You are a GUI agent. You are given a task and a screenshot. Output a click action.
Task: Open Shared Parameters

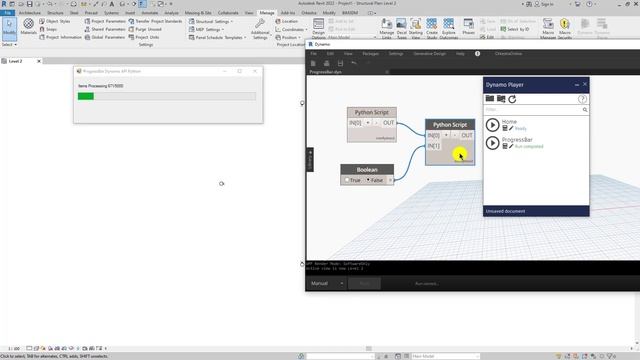pos(105,29)
